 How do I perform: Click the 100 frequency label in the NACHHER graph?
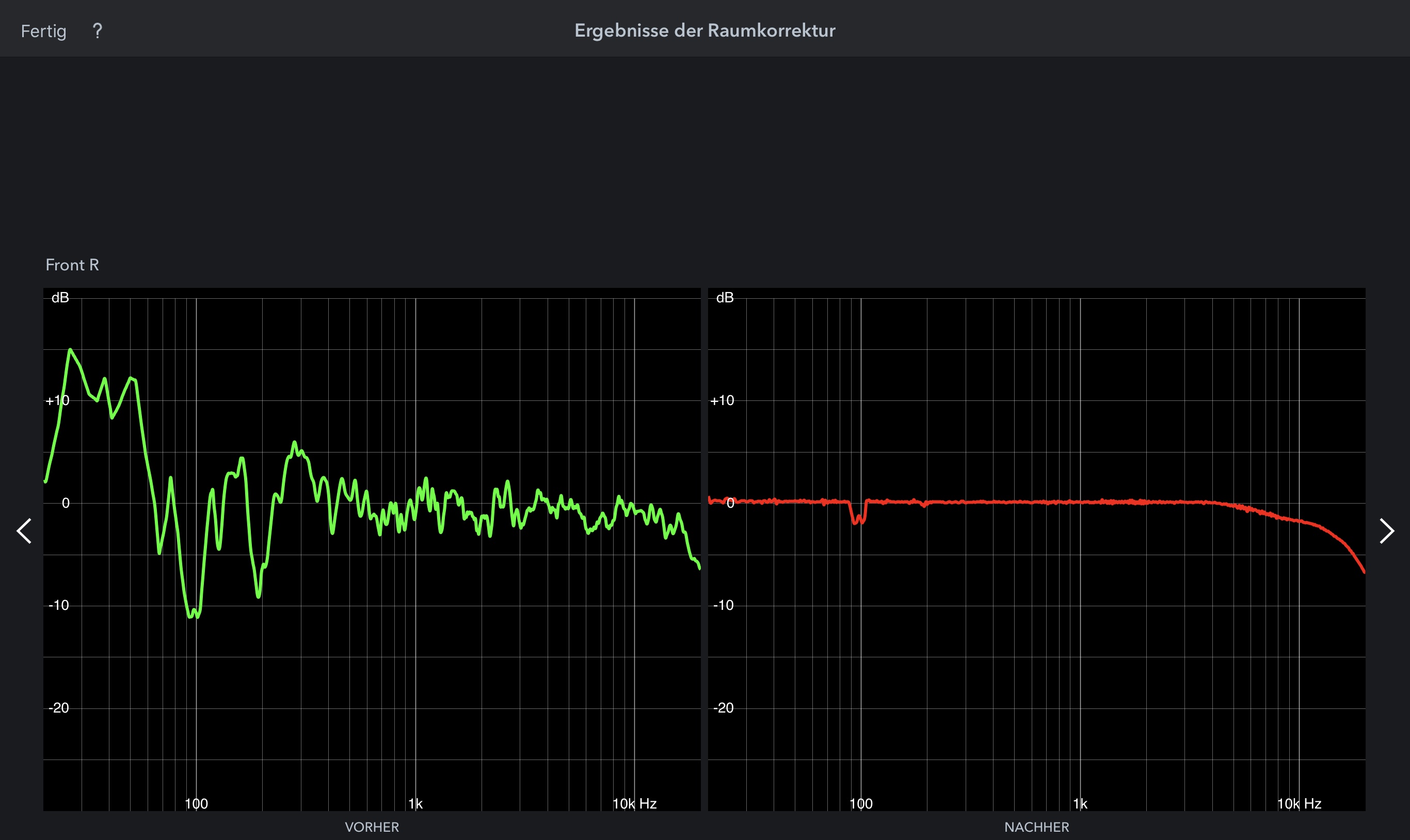click(x=861, y=804)
